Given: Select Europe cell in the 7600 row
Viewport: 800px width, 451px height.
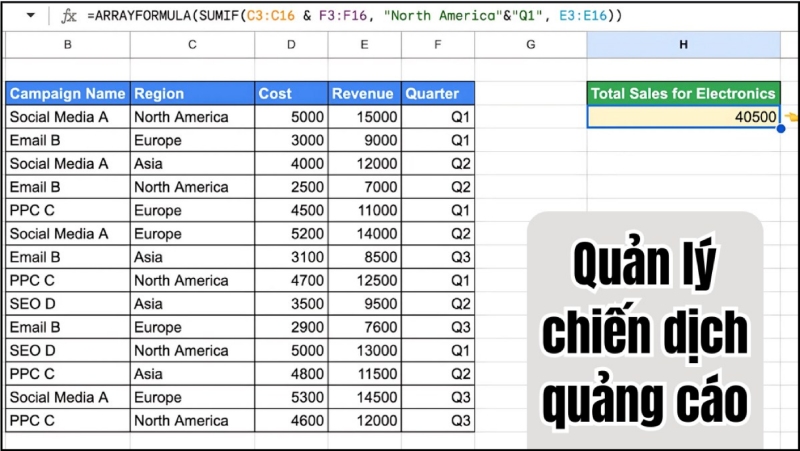Looking at the screenshot, I should pyautogui.click(x=192, y=327).
